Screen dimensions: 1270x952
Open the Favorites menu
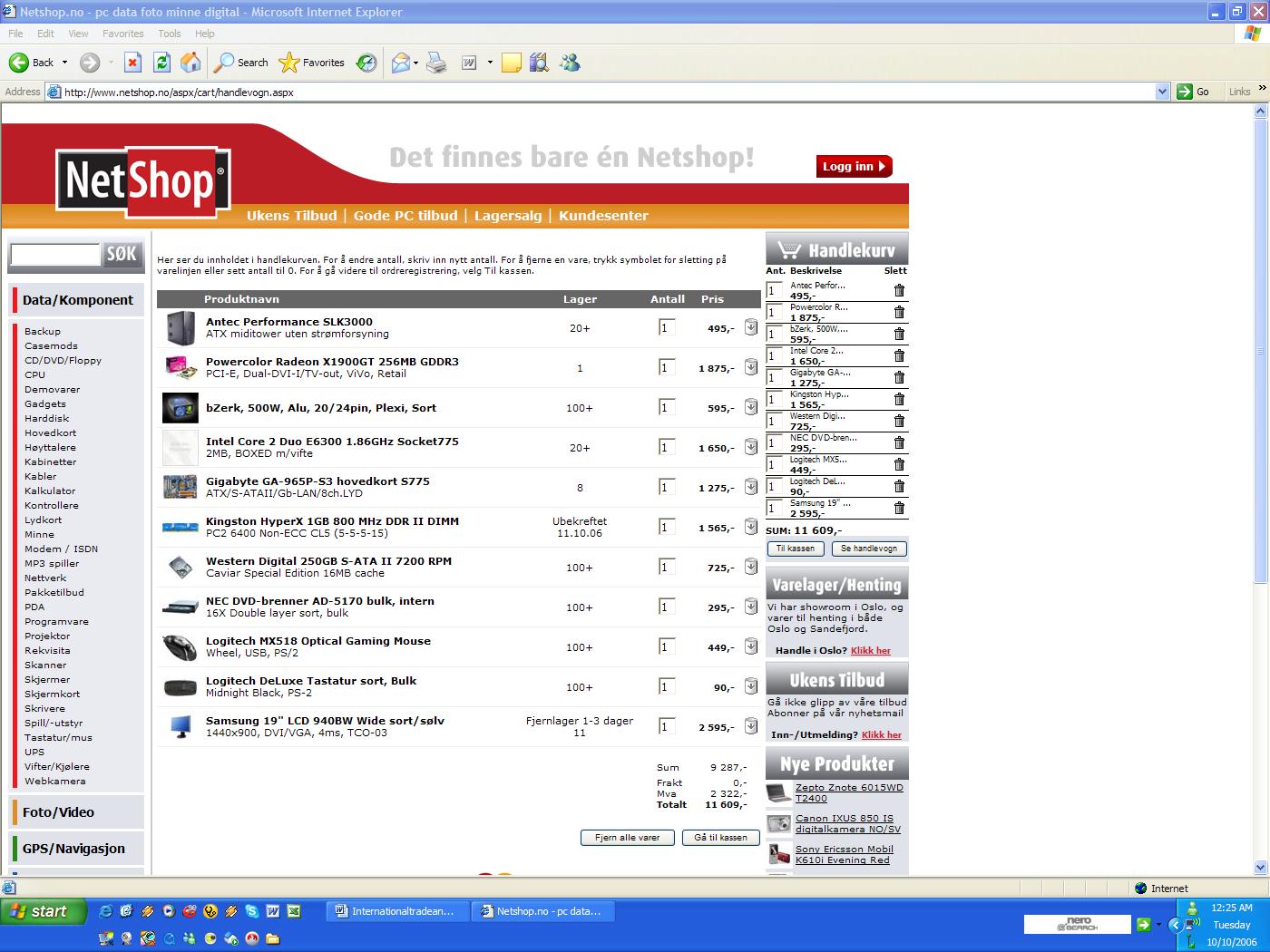click(122, 34)
